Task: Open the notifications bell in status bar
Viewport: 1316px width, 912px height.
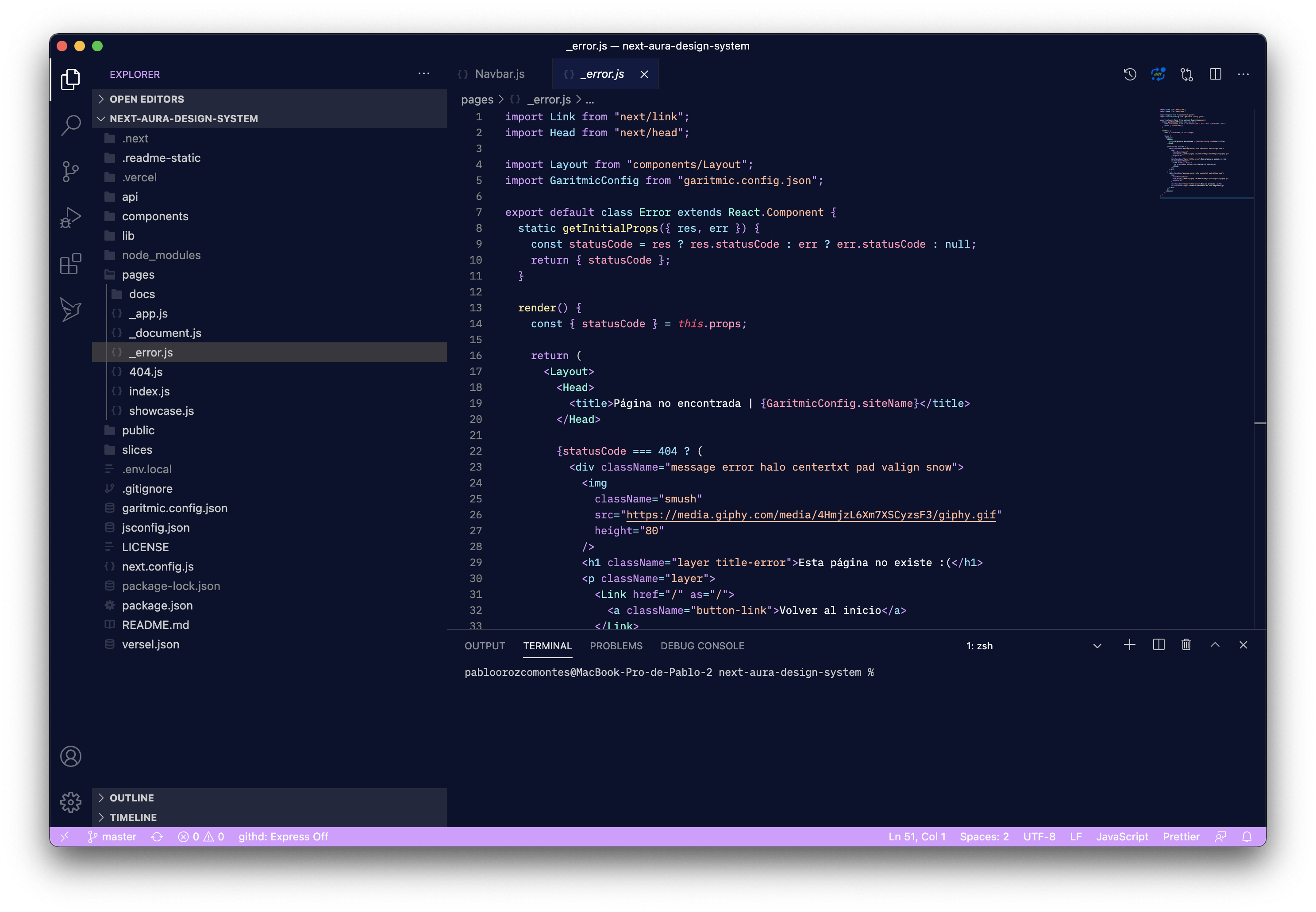Action: (1247, 836)
